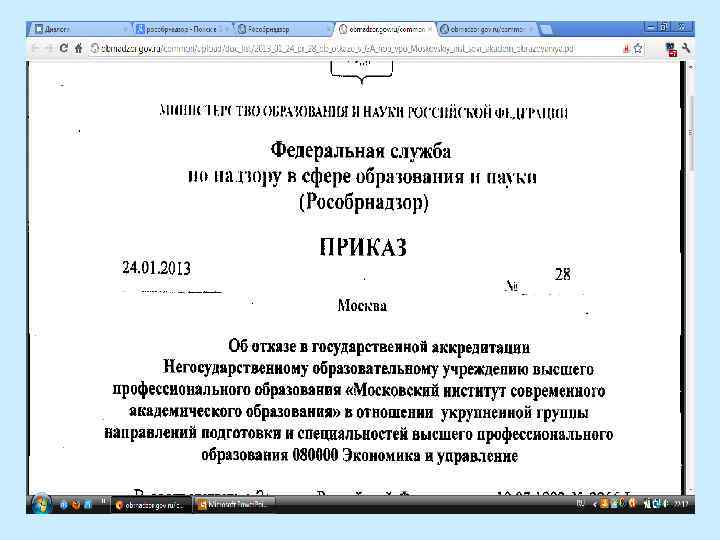
Task: Click the text (Рособрнадзор) in the header
Action: (x=363, y=202)
